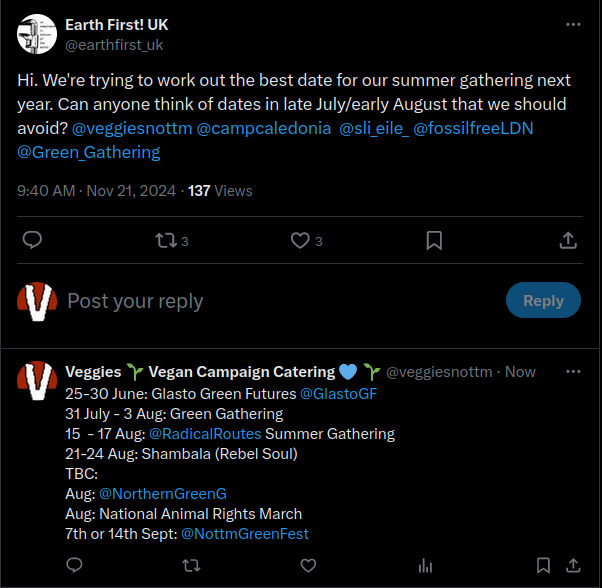
Task: Open more options on Veggies reply
Action: (573, 372)
